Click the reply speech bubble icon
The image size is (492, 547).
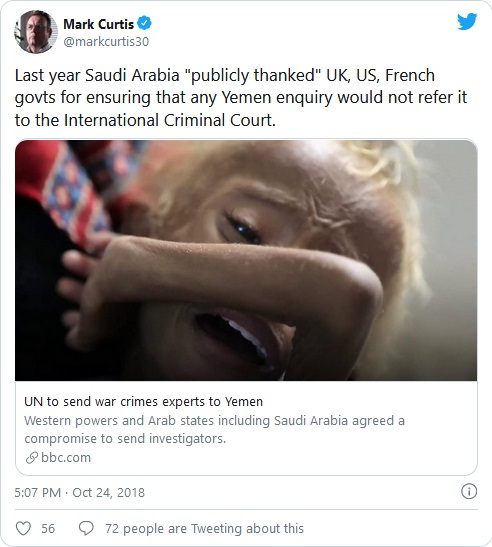coord(86,528)
